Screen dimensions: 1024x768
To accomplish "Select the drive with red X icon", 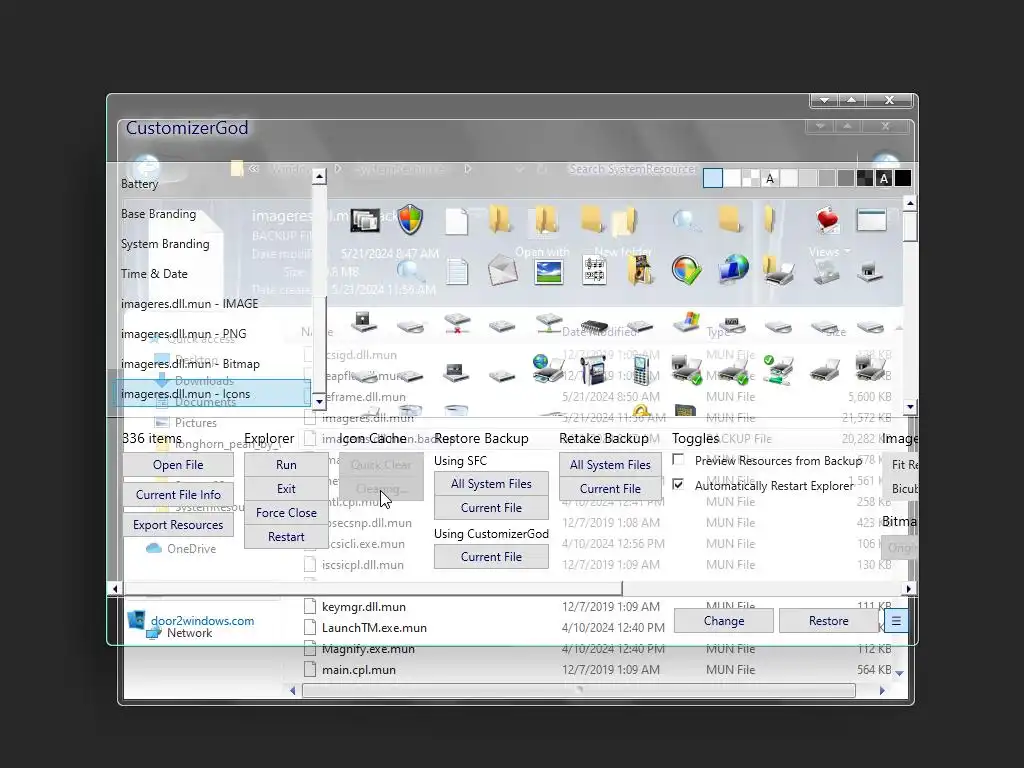I will click(456, 323).
